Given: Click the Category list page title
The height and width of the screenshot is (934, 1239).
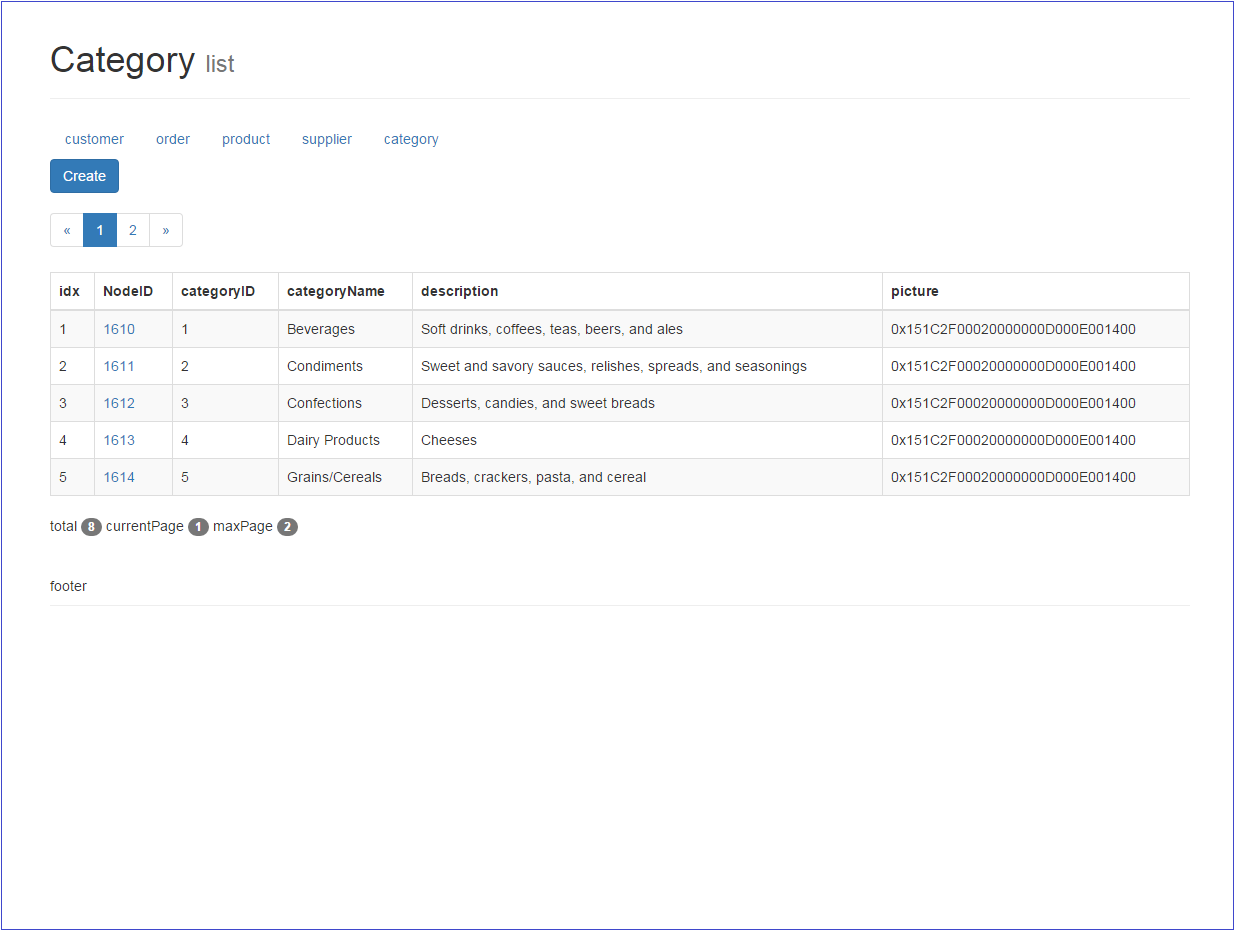Looking at the screenshot, I should coord(123,60).
